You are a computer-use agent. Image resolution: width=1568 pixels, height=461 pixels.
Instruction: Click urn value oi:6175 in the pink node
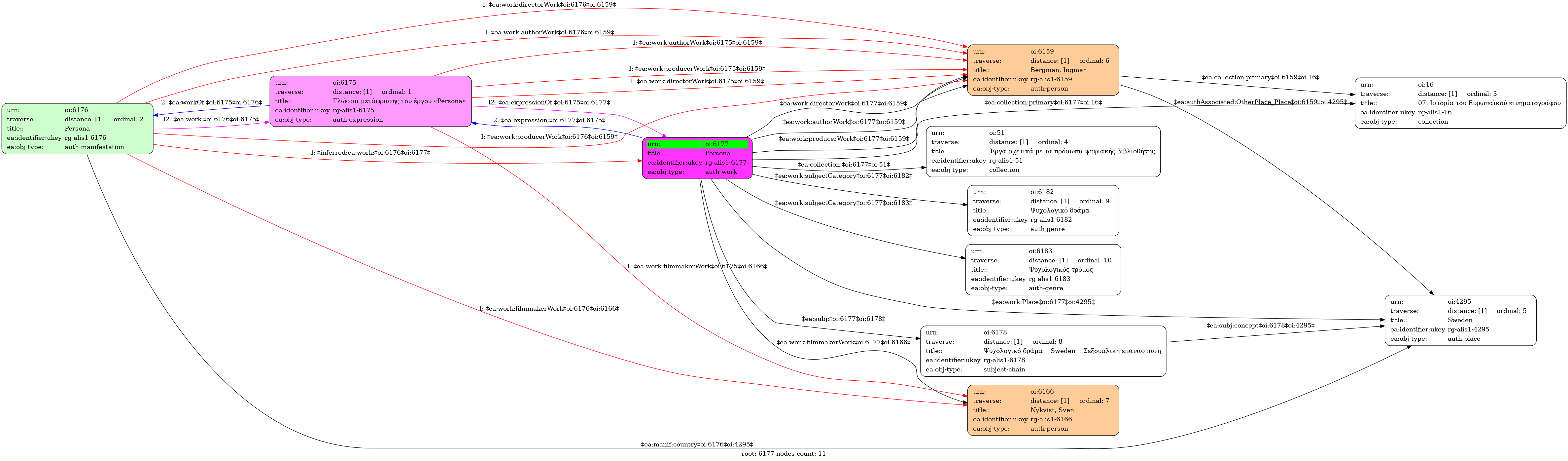(344, 83)
